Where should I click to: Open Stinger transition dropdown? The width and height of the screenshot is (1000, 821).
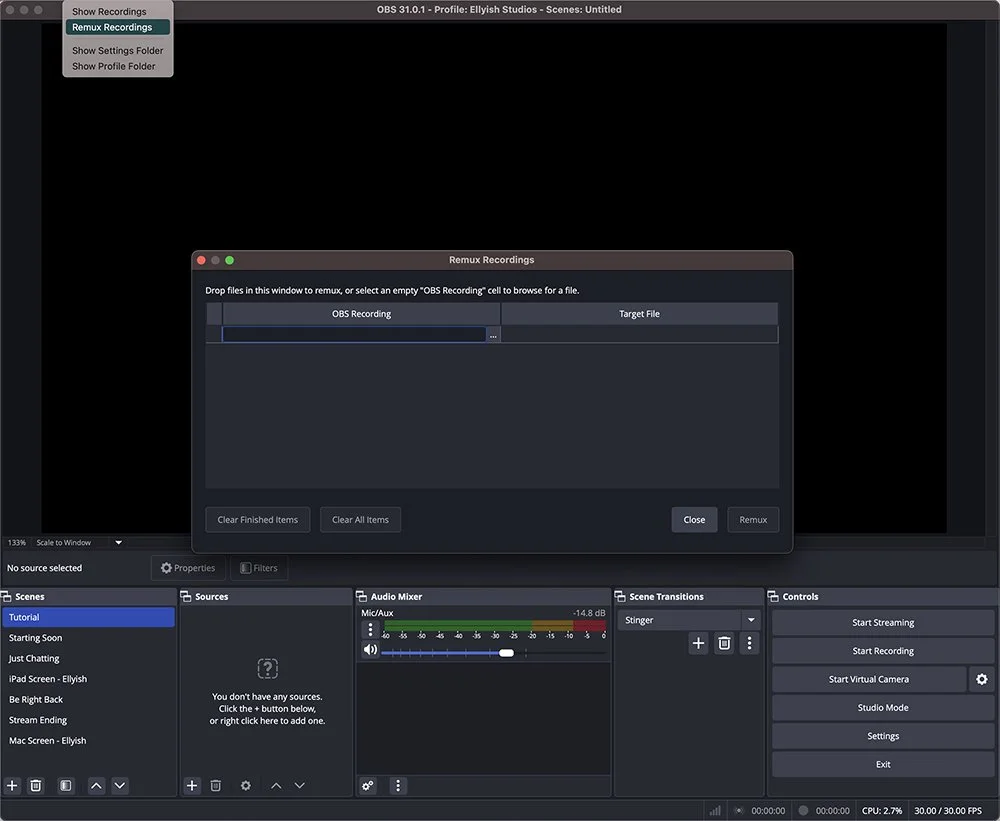[751, 620]
